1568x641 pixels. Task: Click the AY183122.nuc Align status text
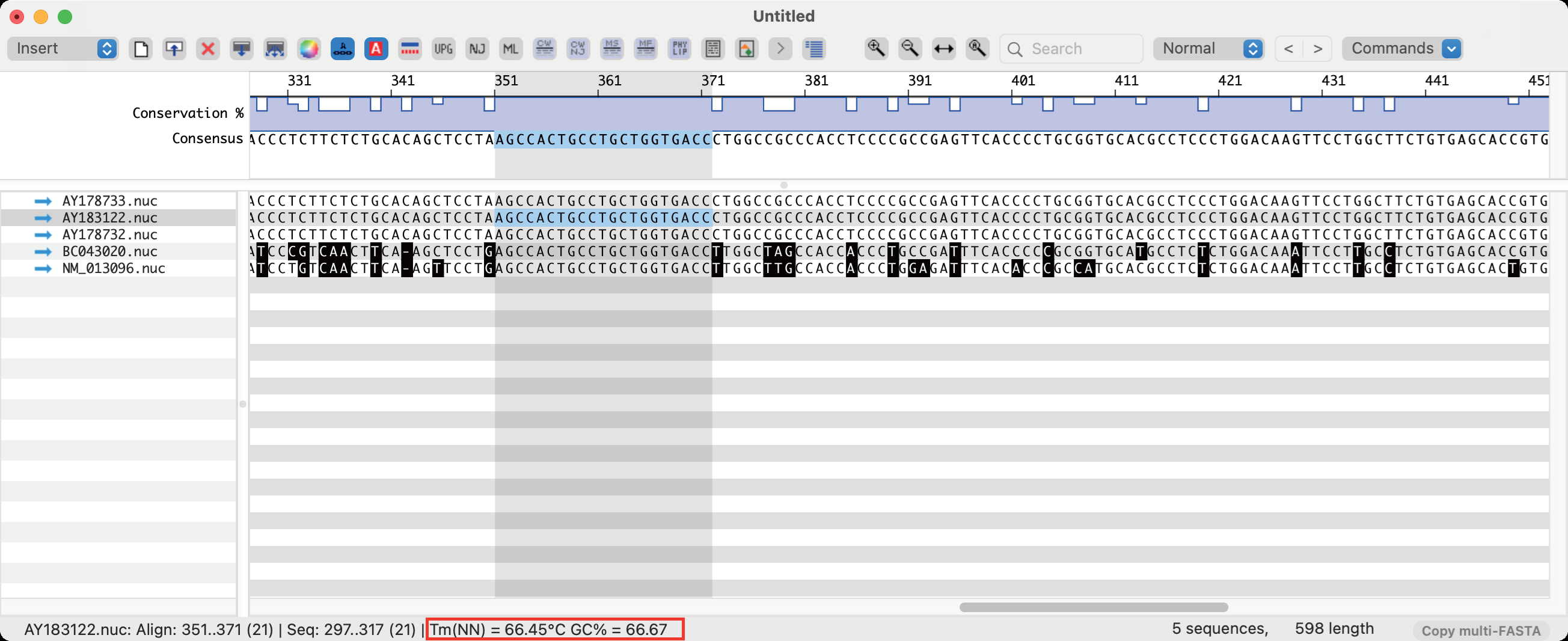149,629
